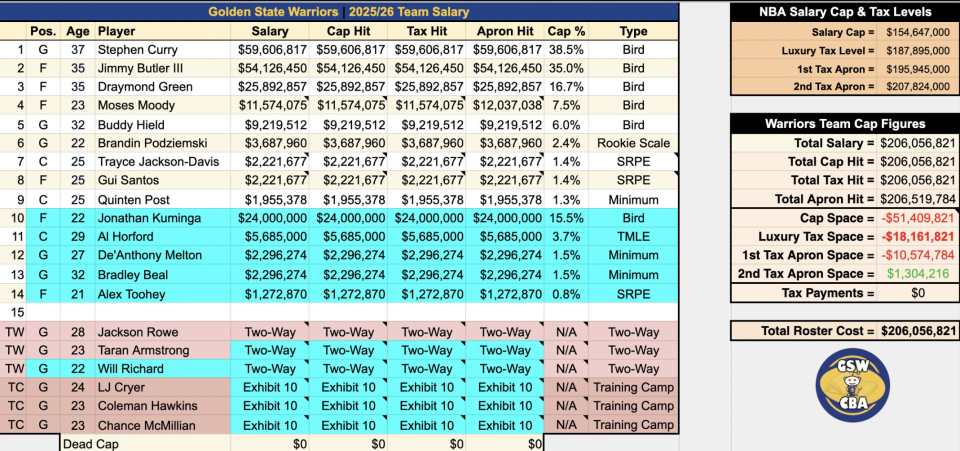Select the Tax Payments $0 value cell
960x451 pixels.
pyautogui.click(x=918, y=293)
